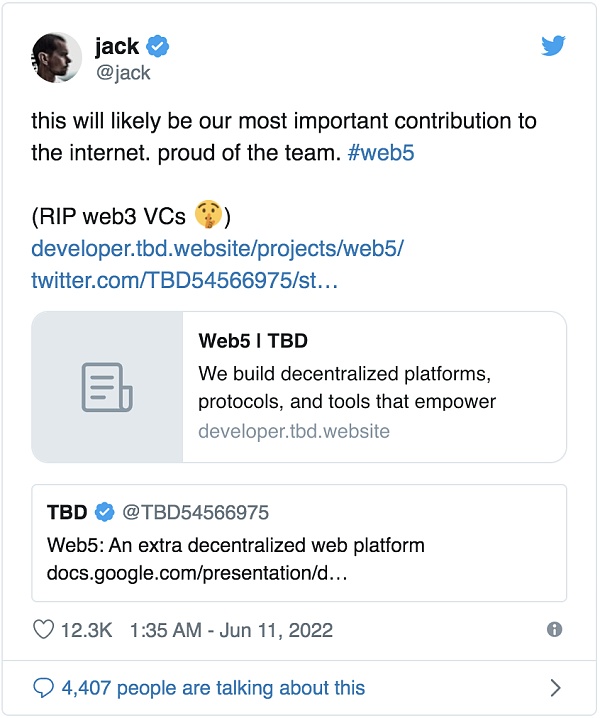Expand conversation with right chevron arrow

556,688
